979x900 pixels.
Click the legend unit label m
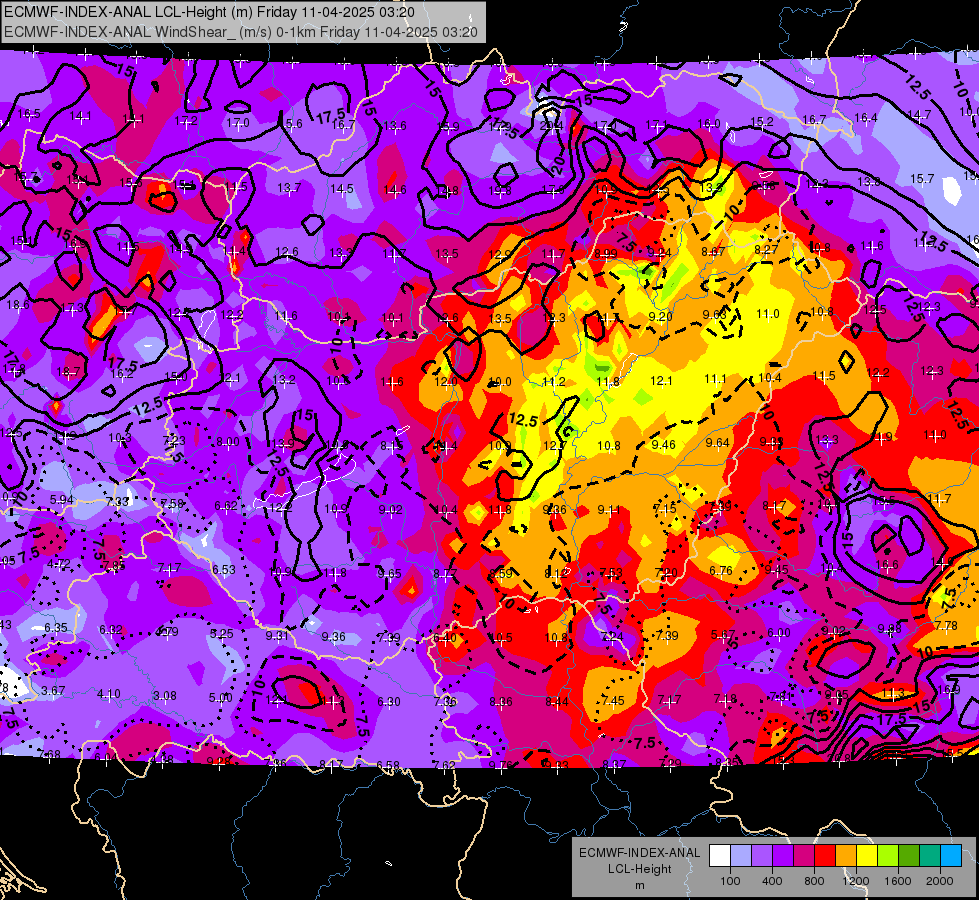(x=639, y=885)
